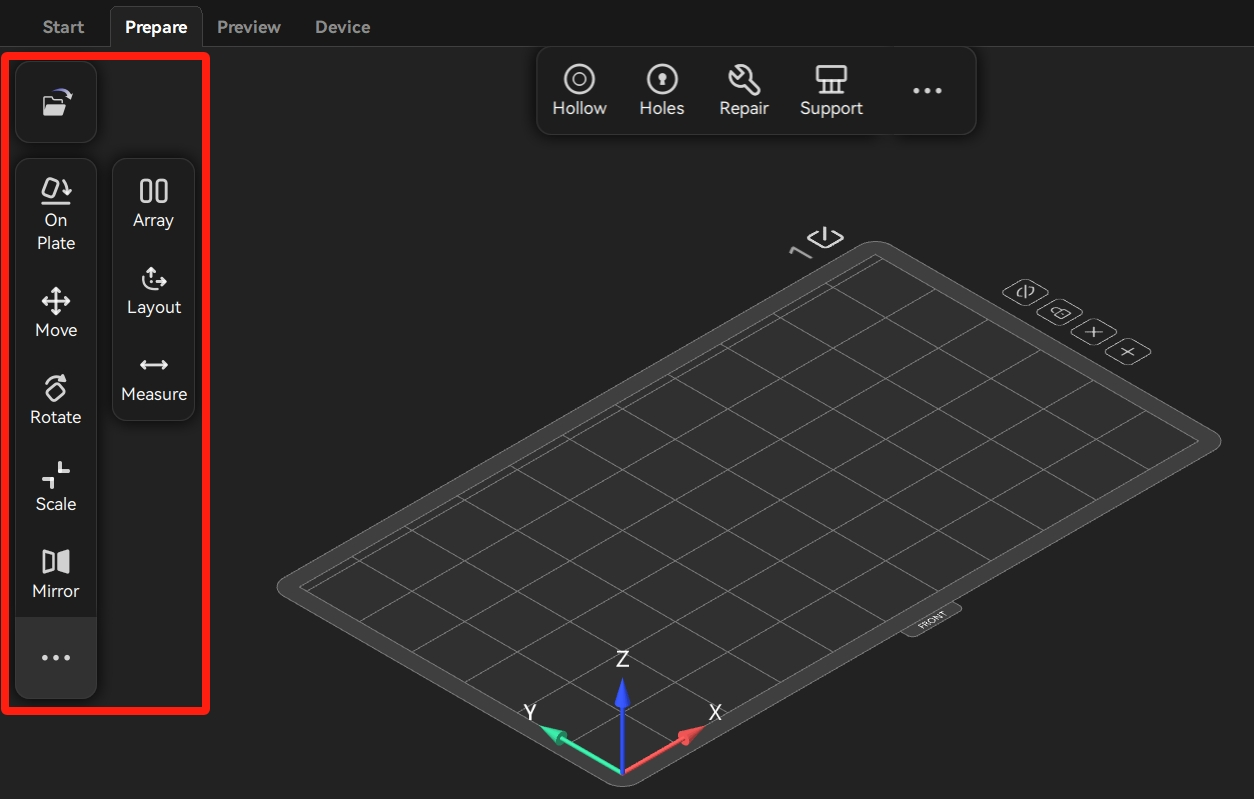Expand the top toolbar overflow menu

point(927,91)
